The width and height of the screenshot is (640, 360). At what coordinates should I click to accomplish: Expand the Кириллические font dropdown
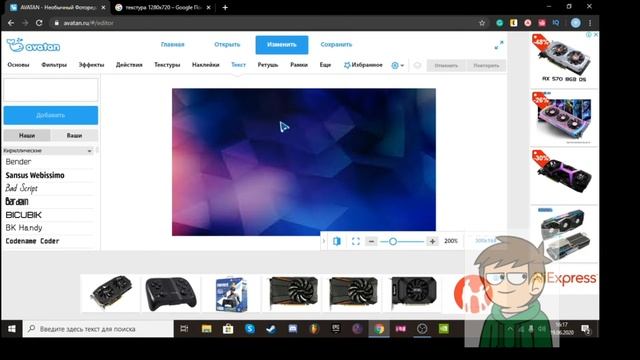point(48,151)
